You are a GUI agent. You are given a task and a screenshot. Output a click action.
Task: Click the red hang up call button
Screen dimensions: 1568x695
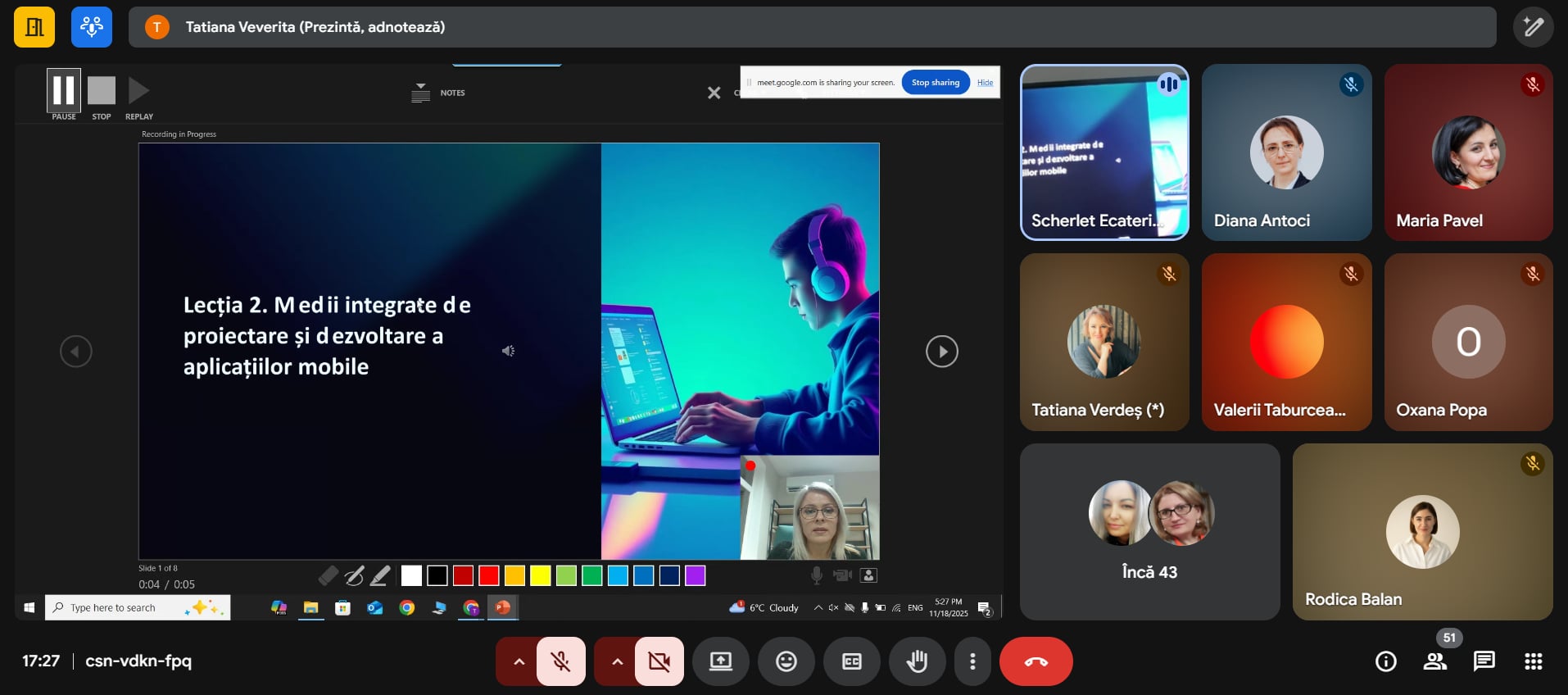(x=1036, y=661)
